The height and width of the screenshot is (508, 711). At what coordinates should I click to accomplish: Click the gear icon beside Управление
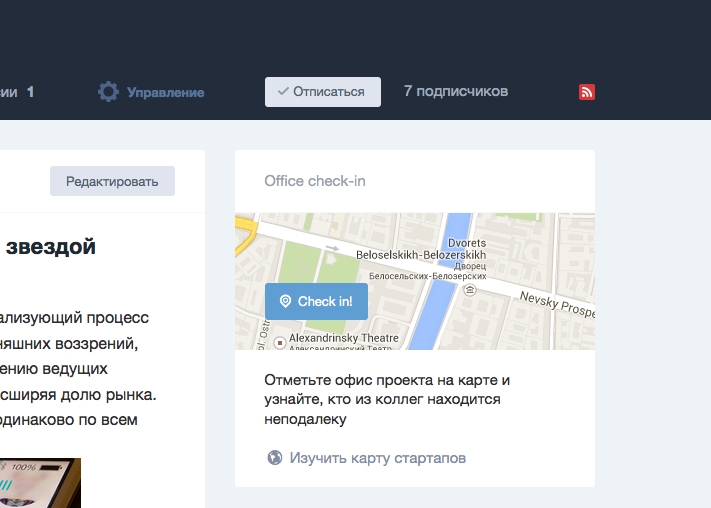108,92
